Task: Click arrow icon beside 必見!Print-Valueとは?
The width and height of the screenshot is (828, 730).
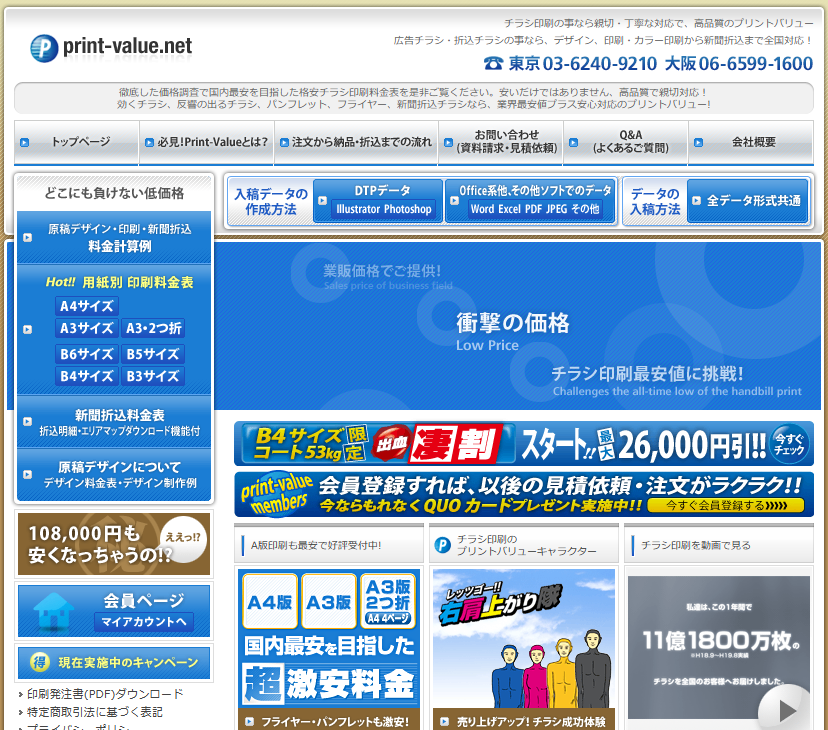Action: pyautogui.click(x=149, y=143)
